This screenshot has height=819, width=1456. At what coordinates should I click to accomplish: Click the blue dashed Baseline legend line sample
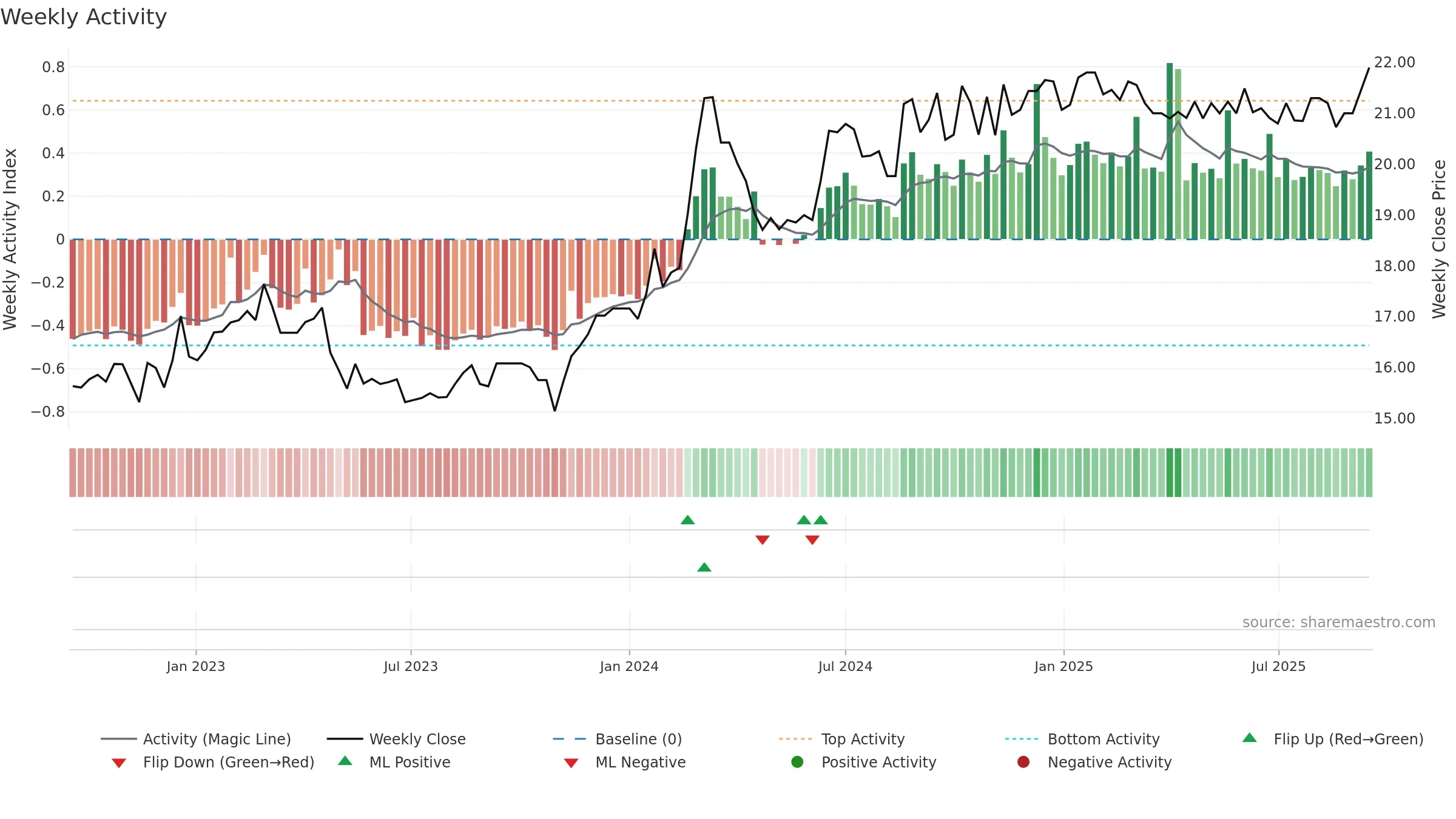coord(570,739)
